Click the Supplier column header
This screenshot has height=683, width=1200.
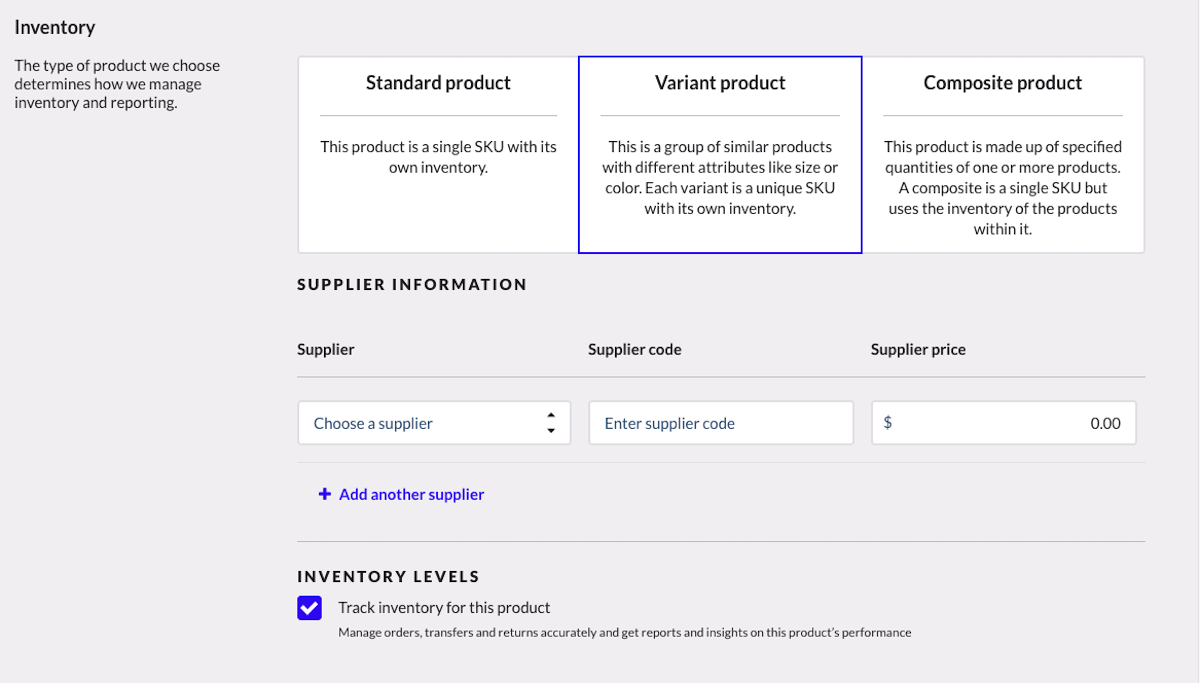pyautogui.click(x=326, y=350)
